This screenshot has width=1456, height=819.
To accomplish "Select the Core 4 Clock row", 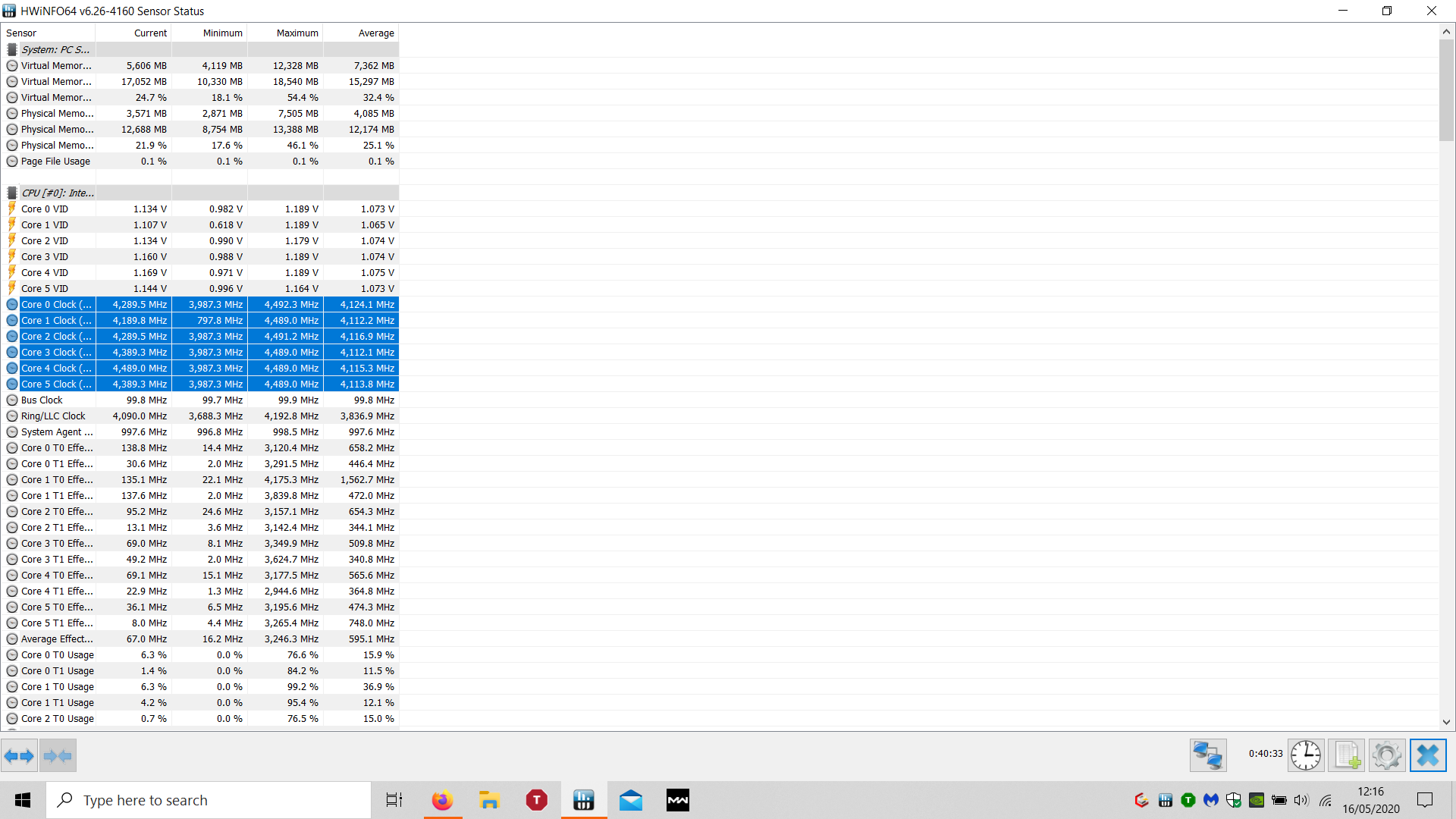I will [200, 368].
